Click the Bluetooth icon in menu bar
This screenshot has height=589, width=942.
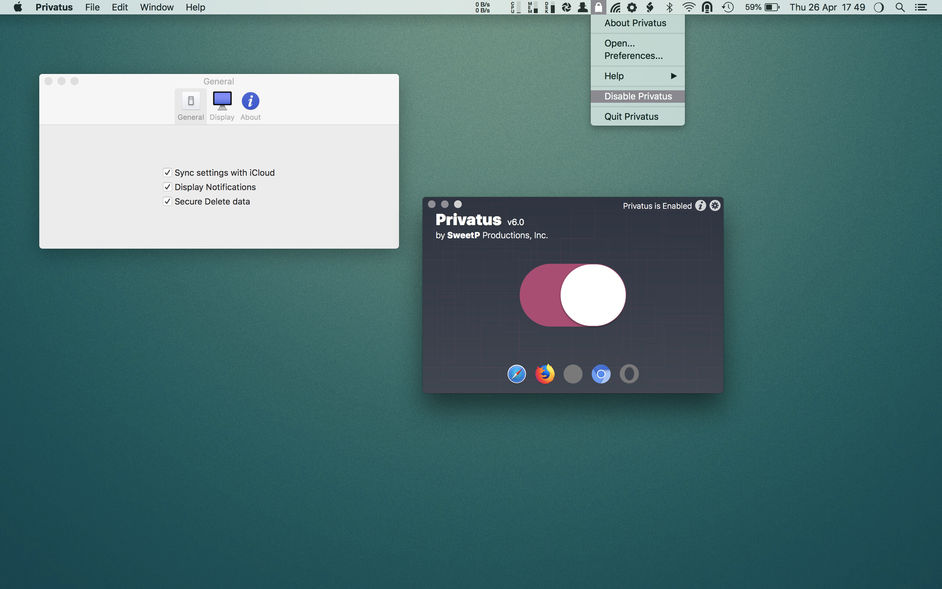[669, 7]
